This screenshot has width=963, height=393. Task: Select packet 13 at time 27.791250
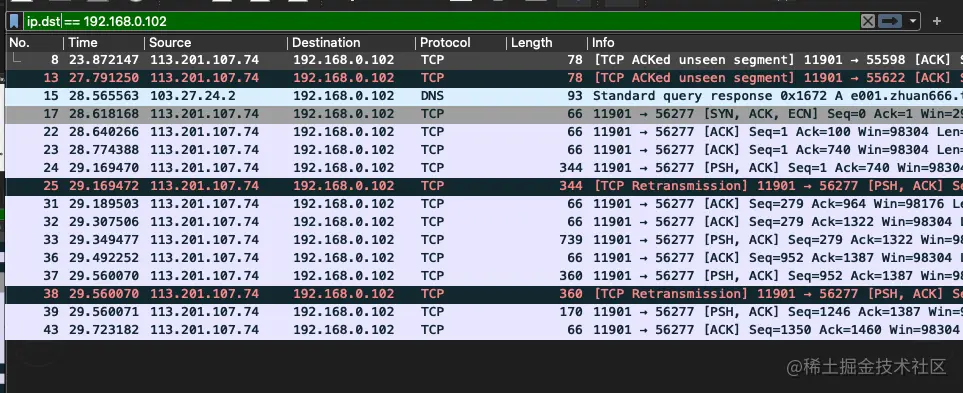tap(484, 78)
